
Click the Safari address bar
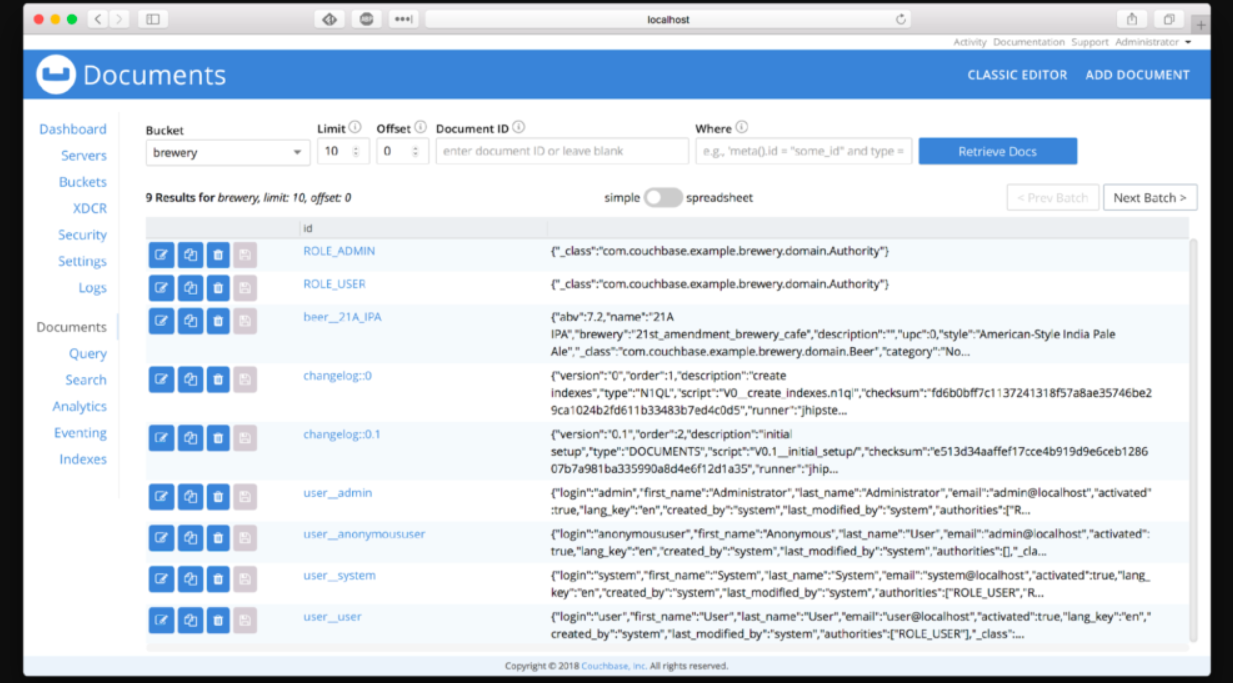668,19
